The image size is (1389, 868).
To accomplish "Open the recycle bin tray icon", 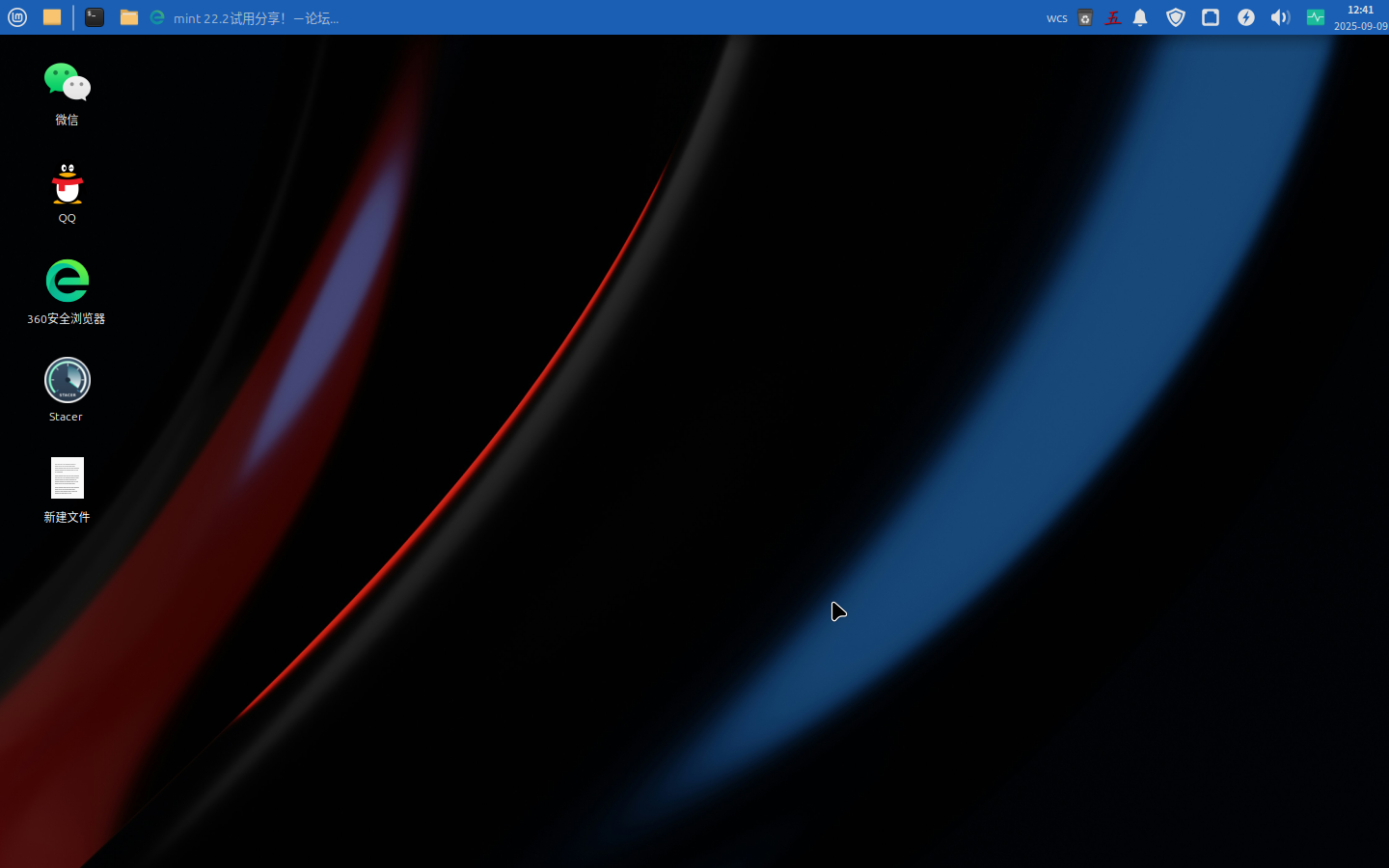I will [x=1085, y=17].
